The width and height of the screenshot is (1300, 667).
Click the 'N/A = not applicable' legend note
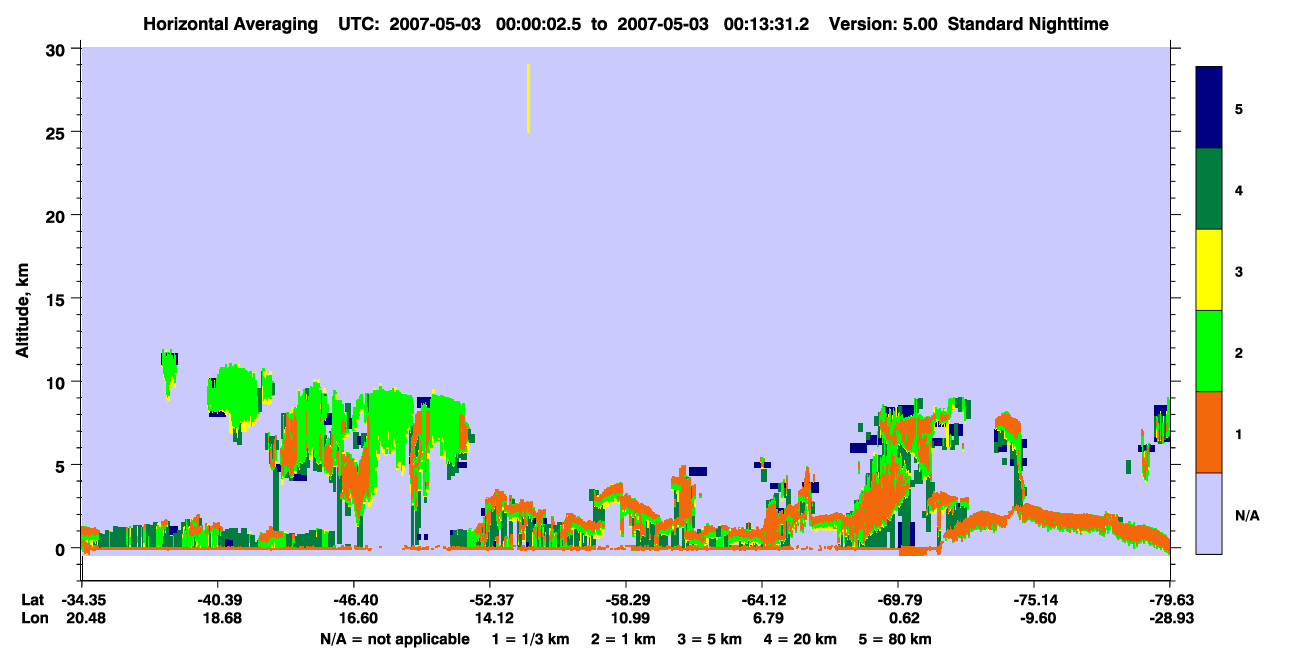(394, 639)
